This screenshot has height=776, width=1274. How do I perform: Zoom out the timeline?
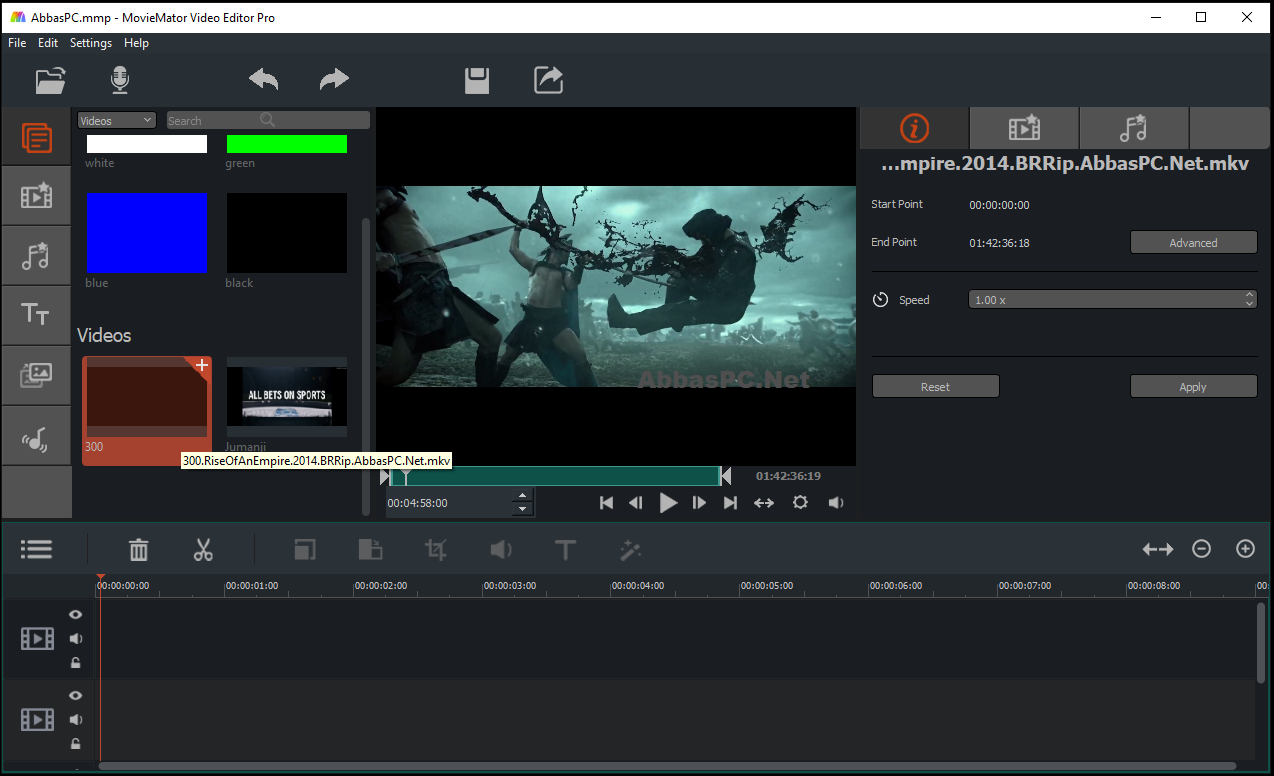(x=1202, y=549)
